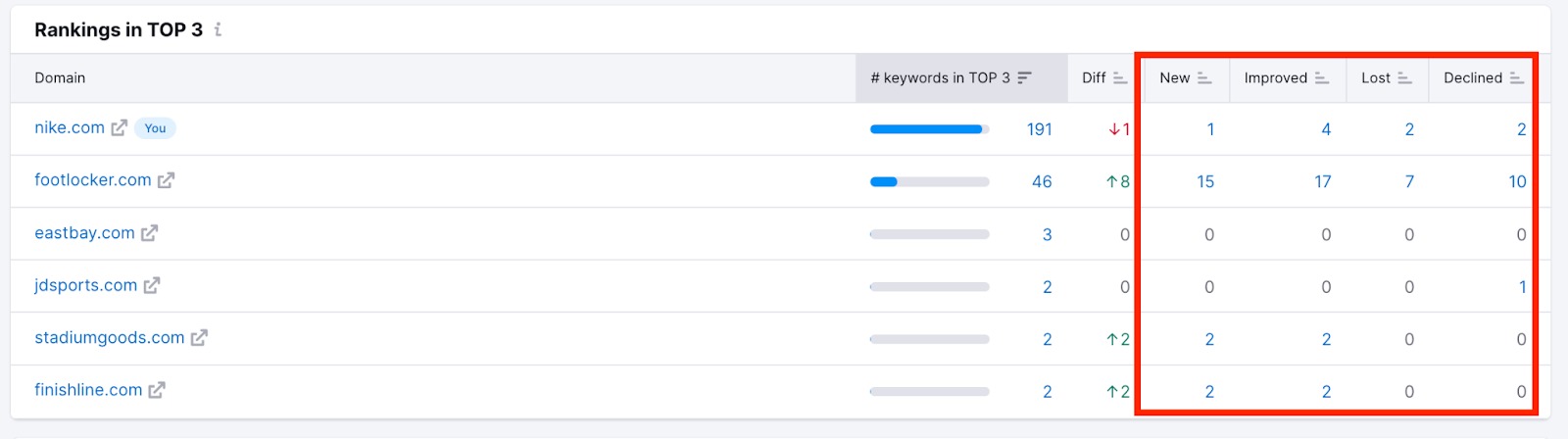This screenshot has height=439, width=1568.
Task: Open footlocker.com external link icon
Action: (167, 180)
